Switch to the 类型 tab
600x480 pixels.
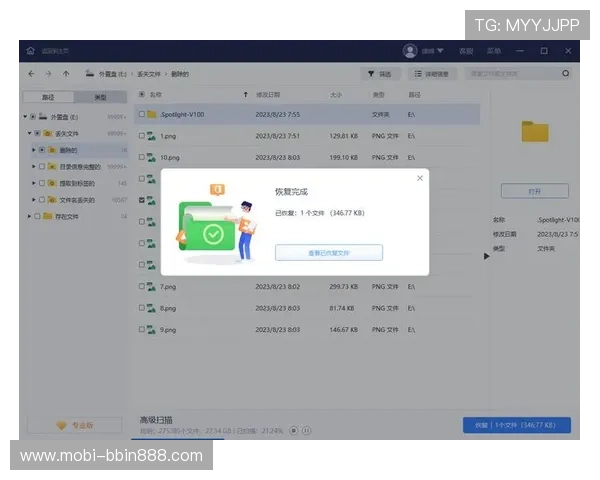pos(100,97)
